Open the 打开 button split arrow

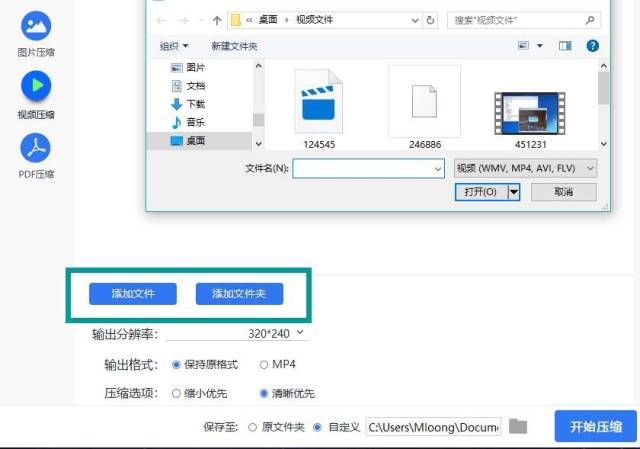point(514,192)
